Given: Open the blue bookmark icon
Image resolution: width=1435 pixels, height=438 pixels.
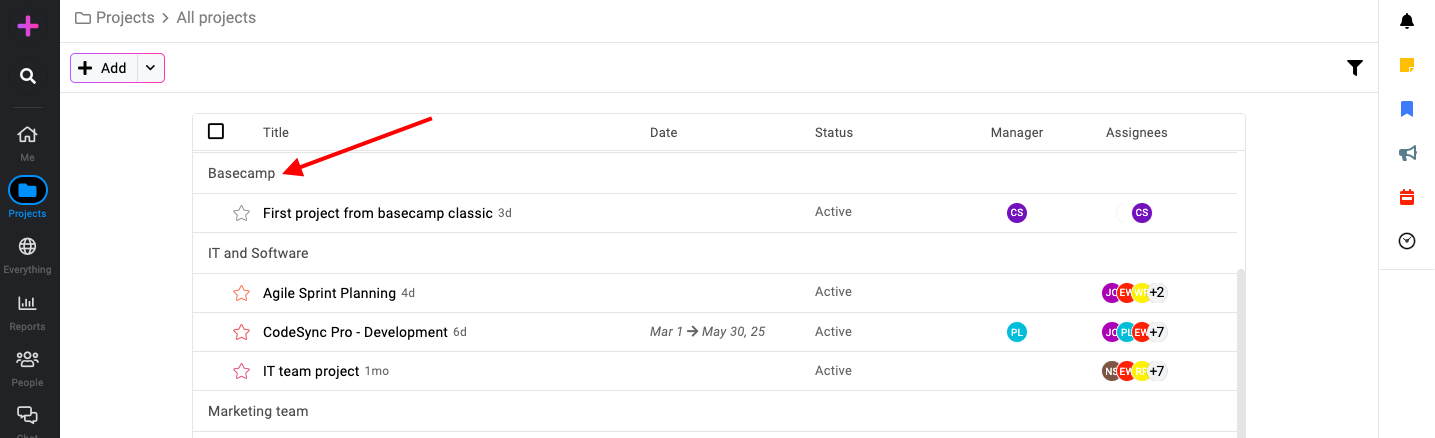Looking at the screenshot, I should tap(1407, 109).
